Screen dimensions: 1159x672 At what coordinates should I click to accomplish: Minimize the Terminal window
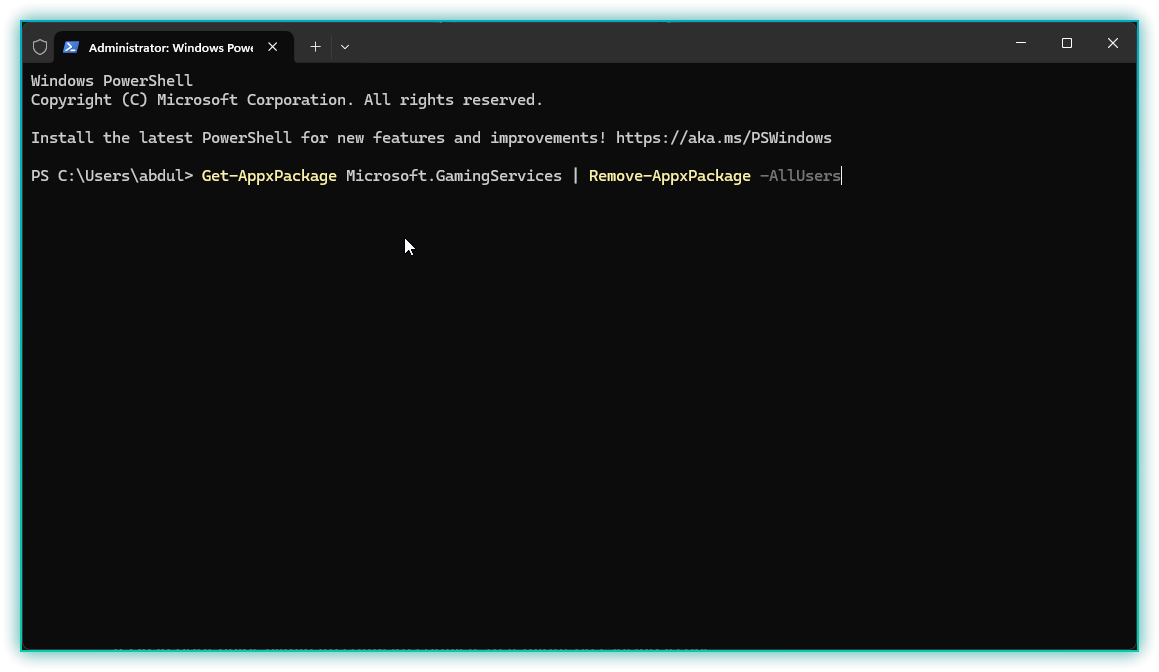pyautogui.click(x=1021, y=43)
